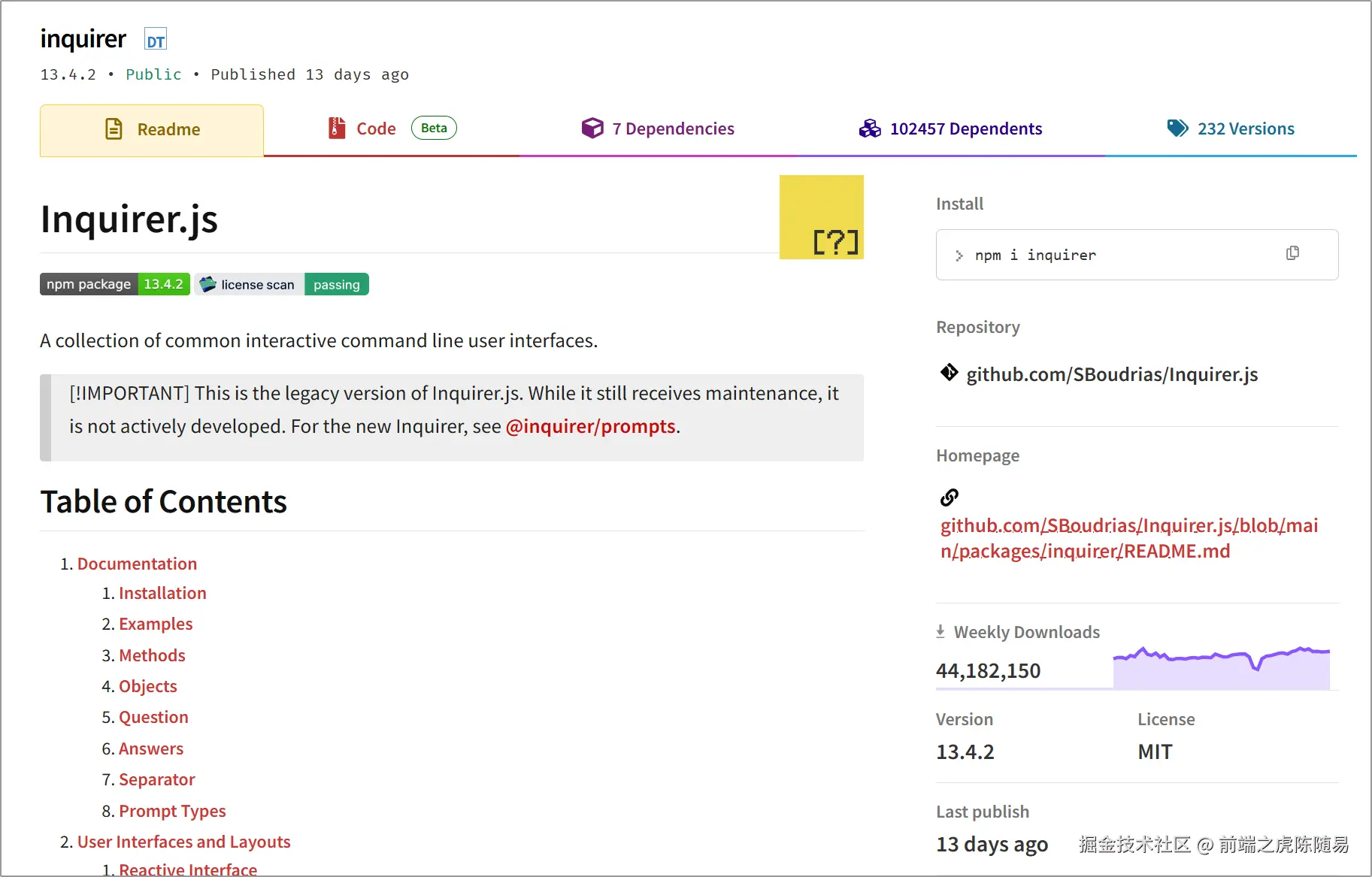Click the git repository diamond icon
This screenshot has height=877, width=1372.
[949, 372]
